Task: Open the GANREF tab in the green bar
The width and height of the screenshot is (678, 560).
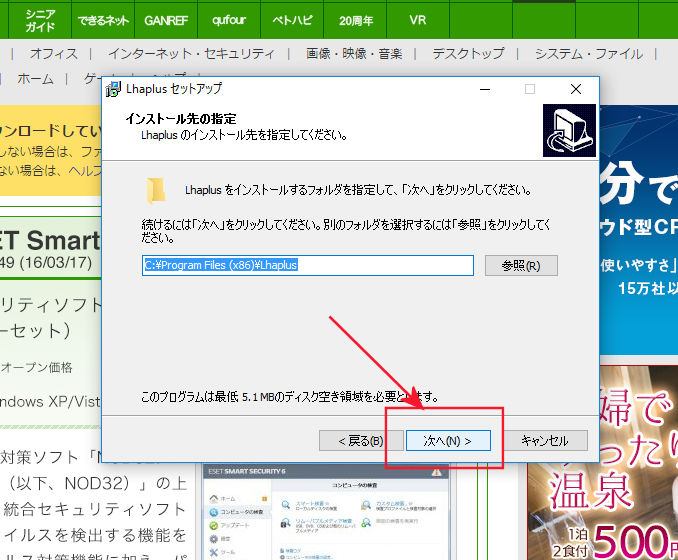Action: pyautogui.click(x=166, y=20)
